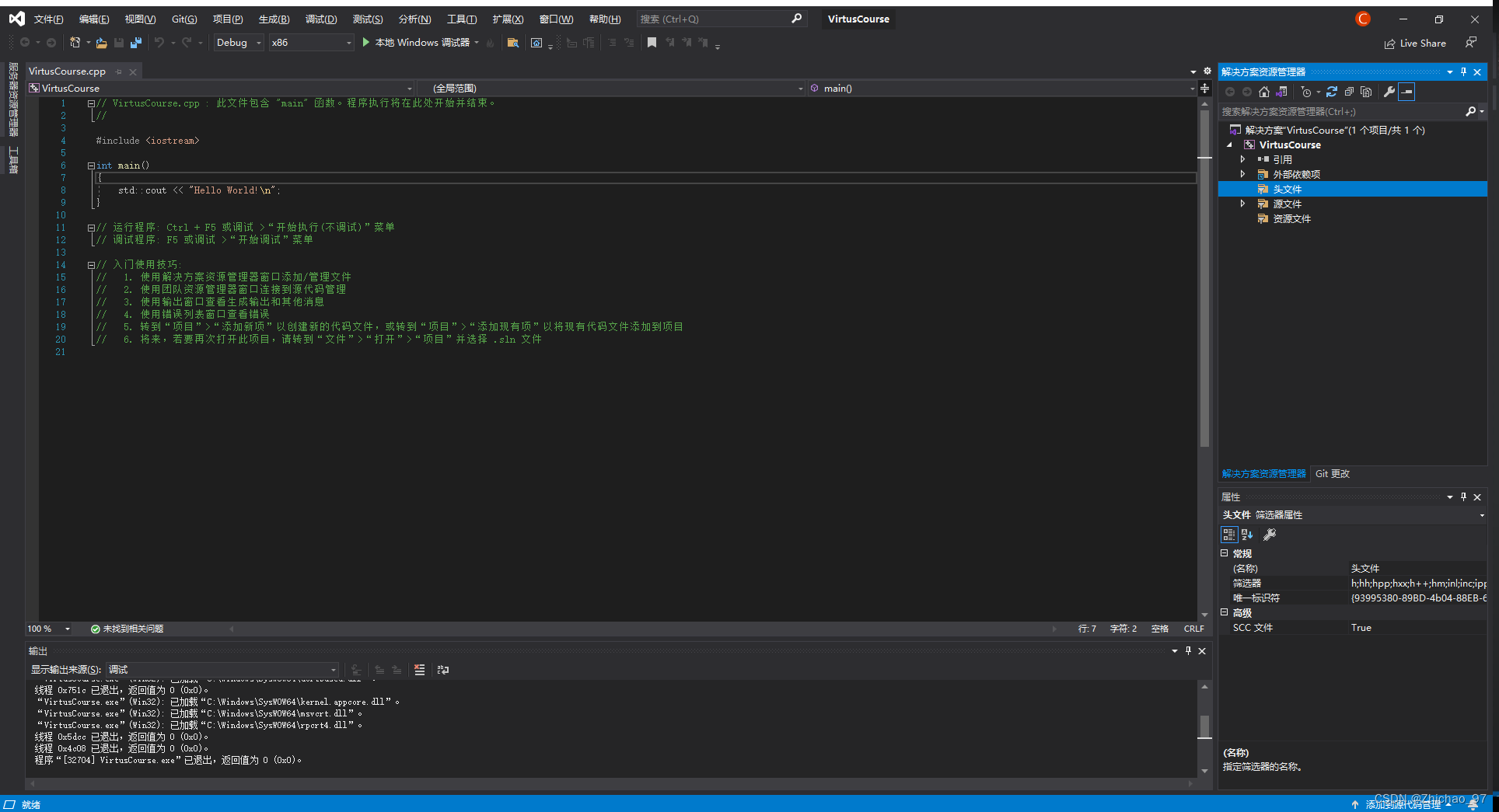Screen dimensions: 1499x812
Task: Select the Solution Explorer home icon
Action: (x=1264, y=92)
